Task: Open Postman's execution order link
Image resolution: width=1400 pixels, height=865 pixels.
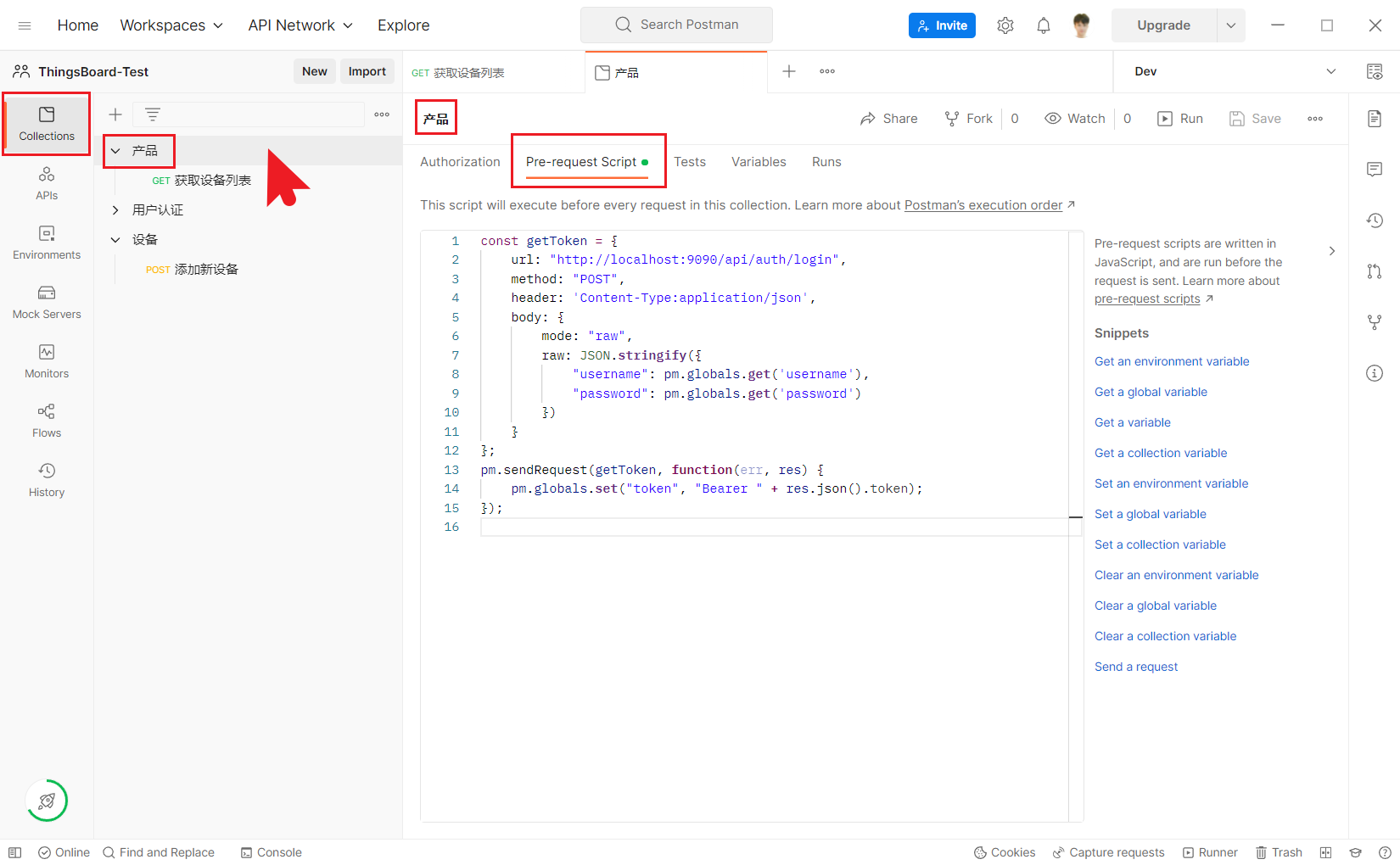Action: pos(983,205)
